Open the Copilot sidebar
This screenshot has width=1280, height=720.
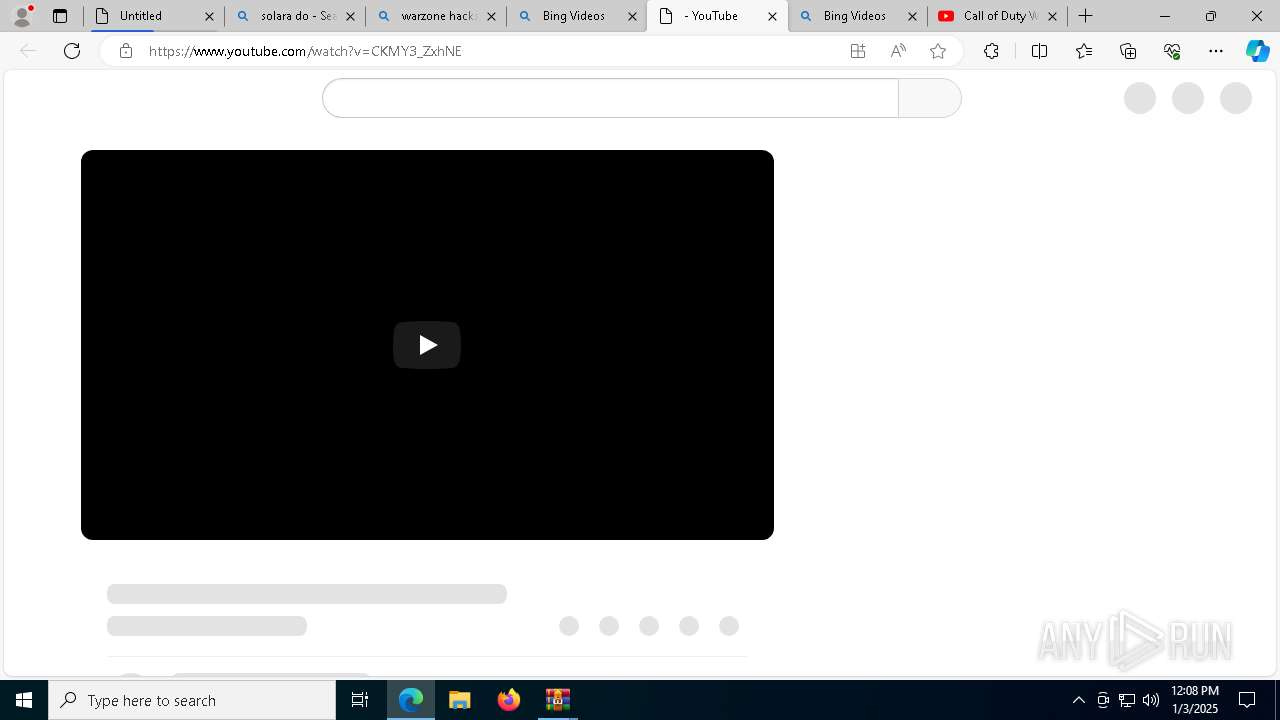tap(1258, 51)
